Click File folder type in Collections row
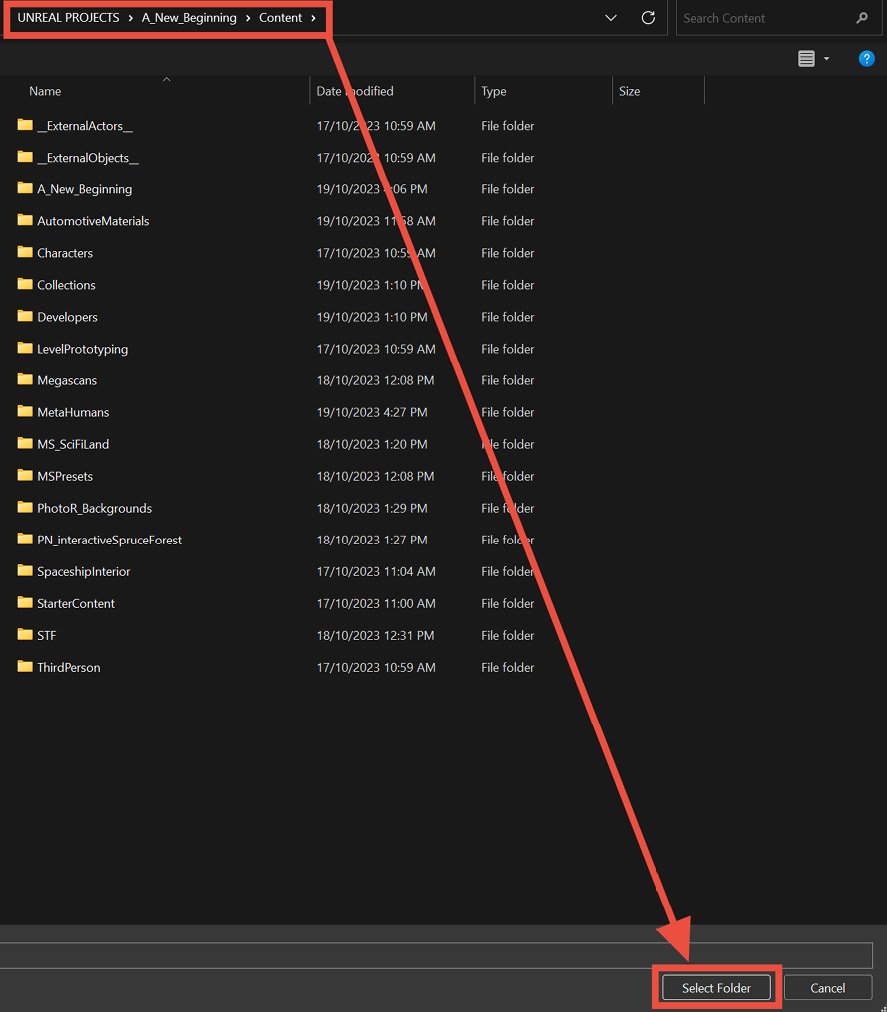The image size is (887, 1012). [x=507, y=285]
